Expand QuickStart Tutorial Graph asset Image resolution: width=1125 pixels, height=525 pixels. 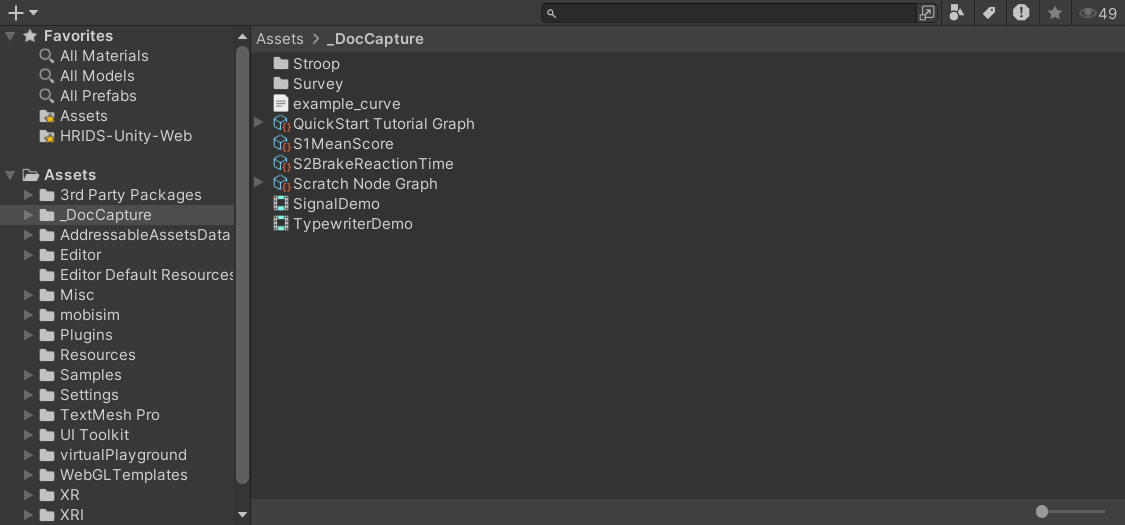[259, 123]
